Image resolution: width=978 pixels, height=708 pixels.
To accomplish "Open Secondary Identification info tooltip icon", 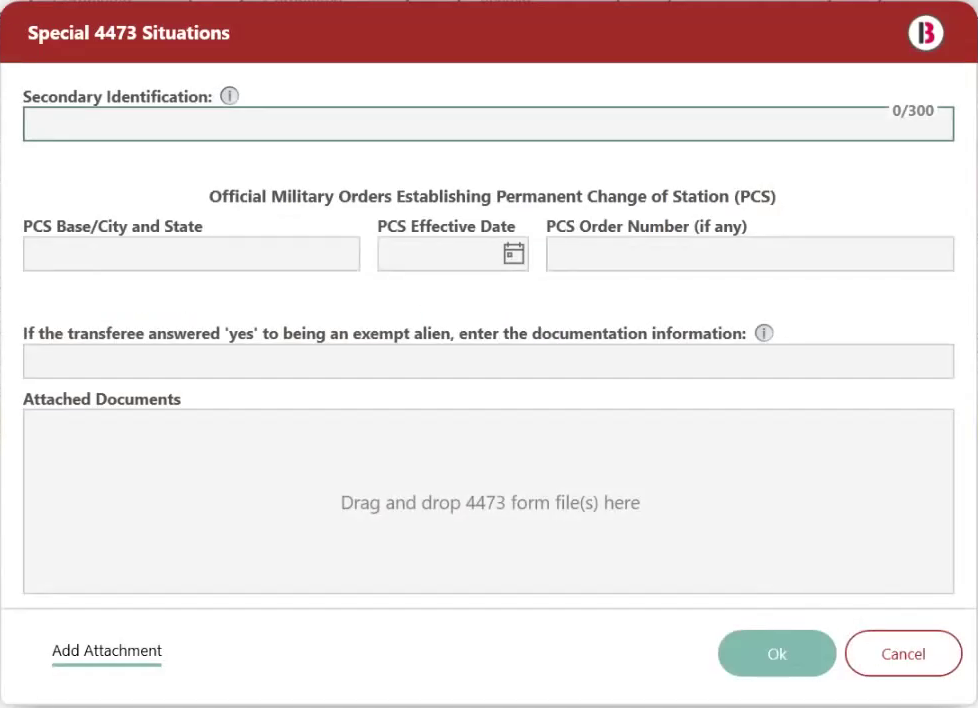I will pos(230,96).
